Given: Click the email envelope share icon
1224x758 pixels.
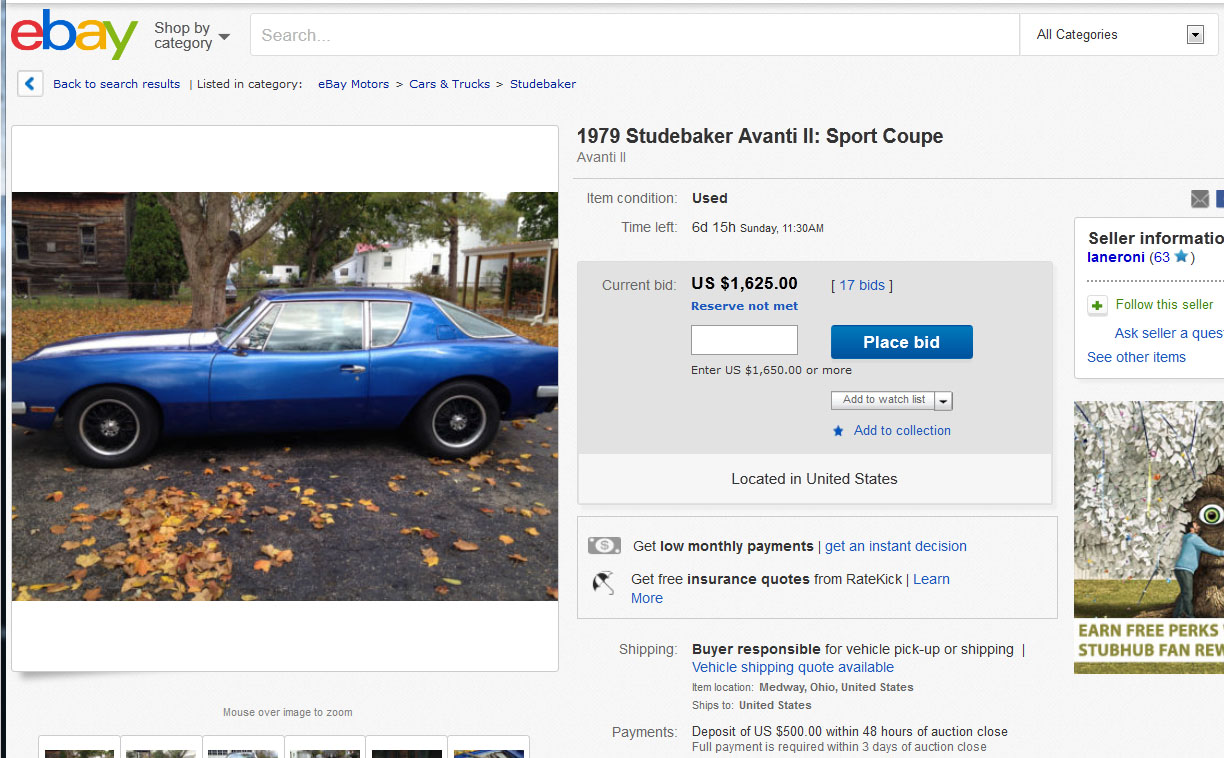Looking at the screenshot, I should [x=1200, y=199].
